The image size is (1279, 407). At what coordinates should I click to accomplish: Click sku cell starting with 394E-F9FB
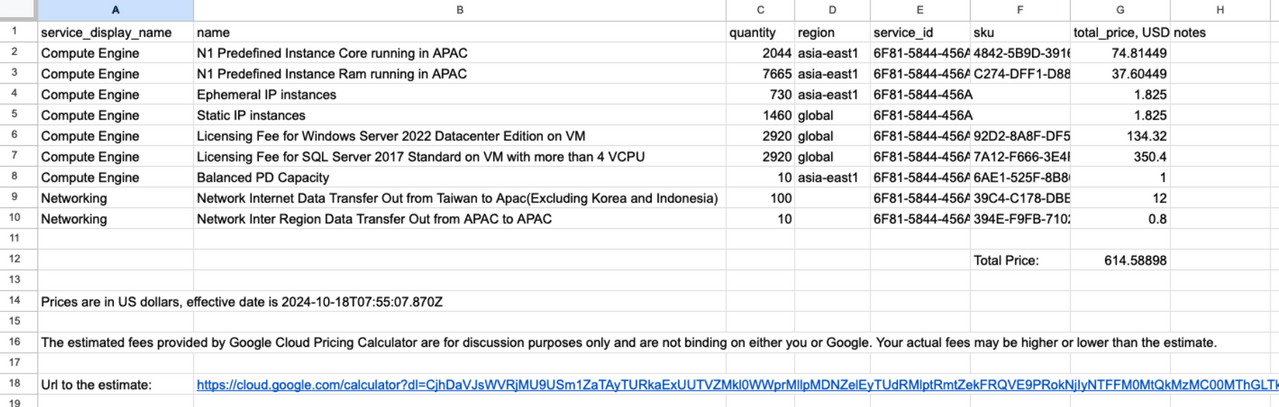coord(1020,219)
